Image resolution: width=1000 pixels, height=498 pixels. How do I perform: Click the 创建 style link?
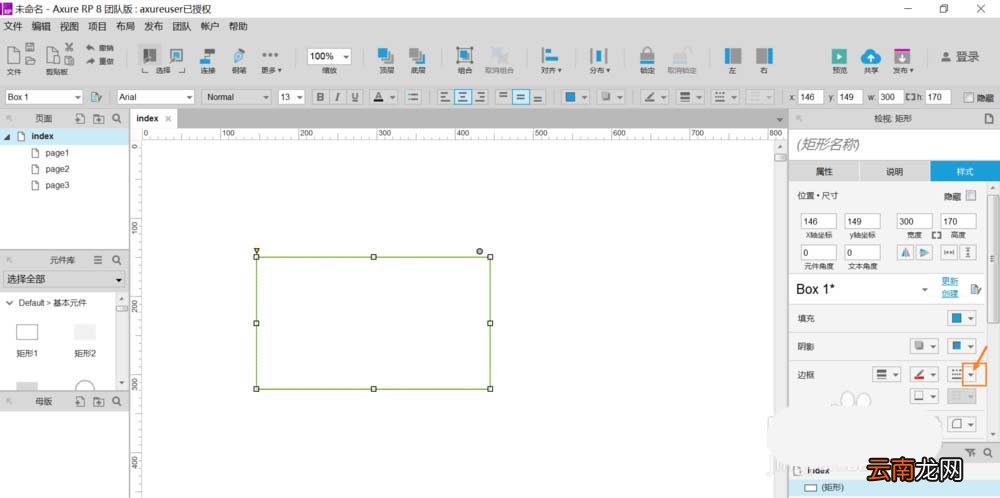(x=950, y=294)
